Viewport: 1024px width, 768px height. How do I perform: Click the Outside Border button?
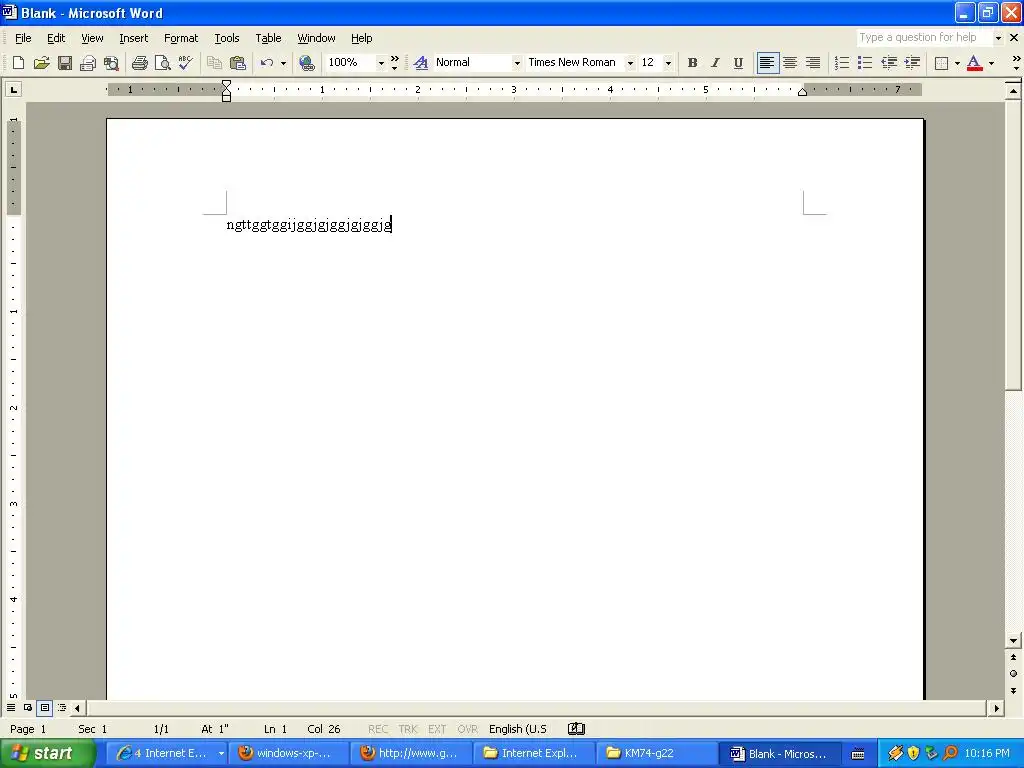tap(941, 63)
